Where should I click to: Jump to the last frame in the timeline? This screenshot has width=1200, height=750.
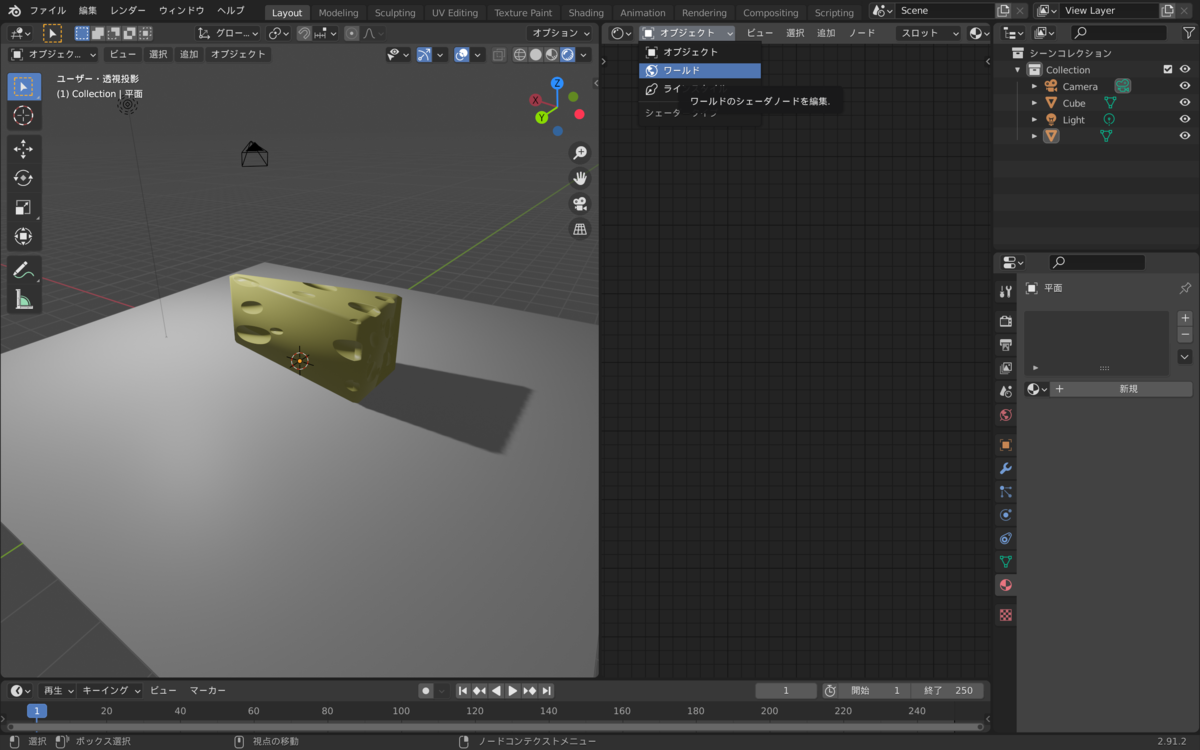click(547, 690)
